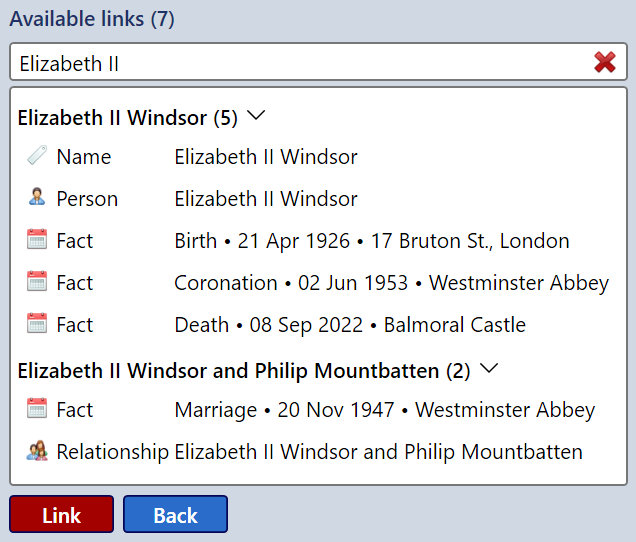Viewport: 636px width, 542px height.
Task: Click the Relationship label
Action: click(x=113, y=452)
